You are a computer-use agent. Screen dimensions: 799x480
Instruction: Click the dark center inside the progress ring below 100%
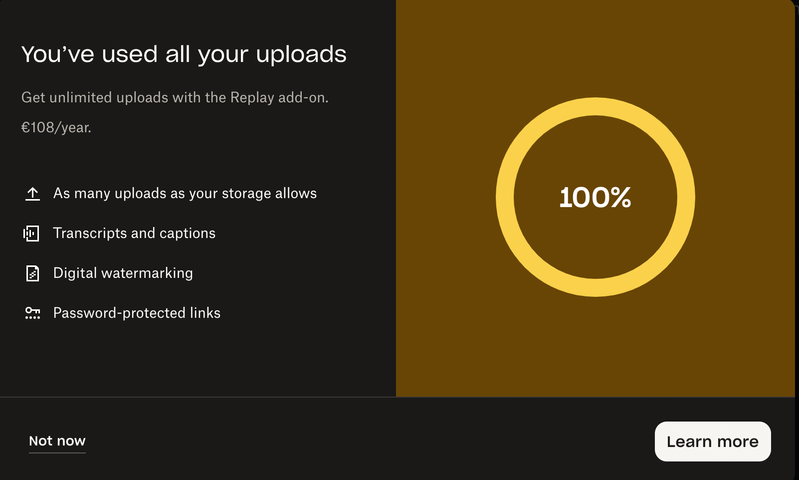click(x=595, y=245)
